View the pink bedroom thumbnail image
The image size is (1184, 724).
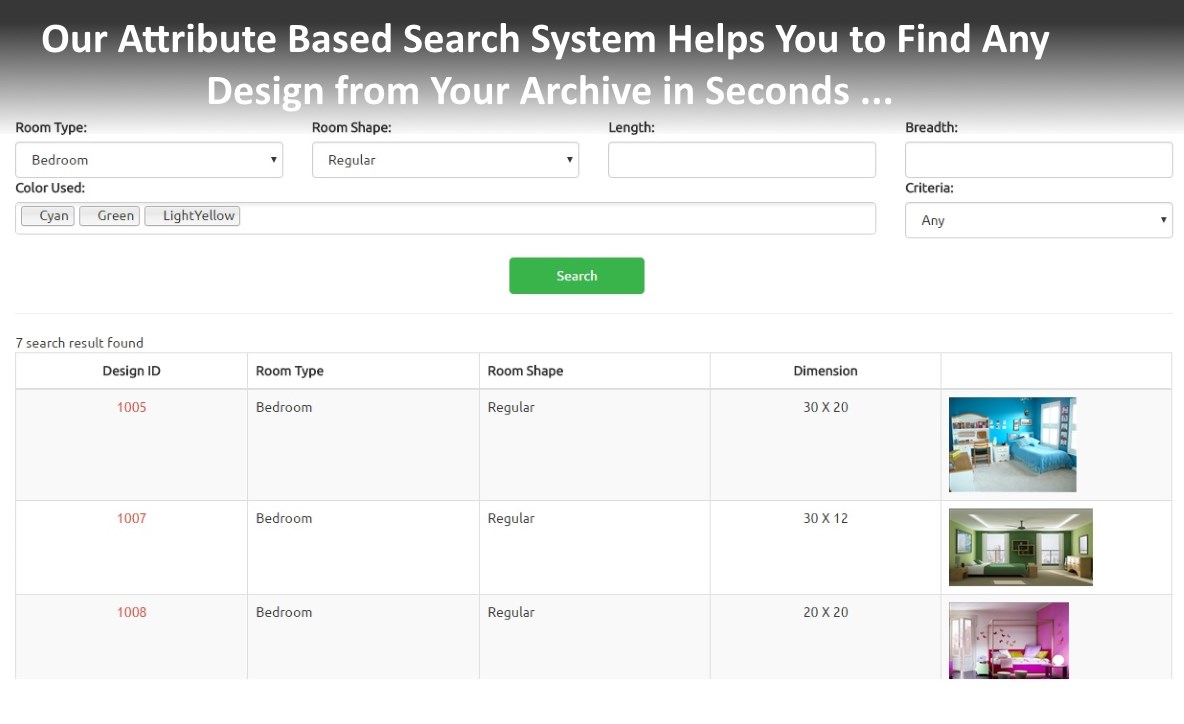(x=1008, y=640)
